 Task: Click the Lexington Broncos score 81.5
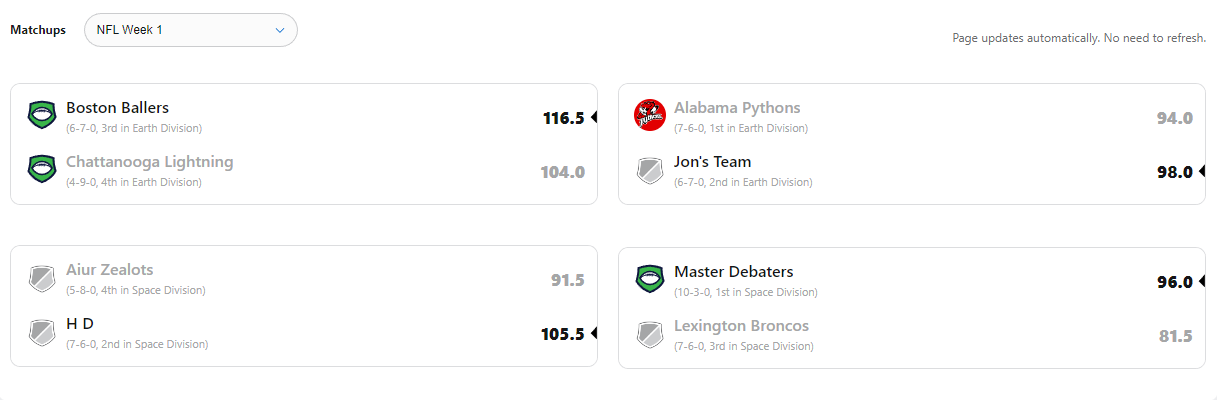[1175, 336]
